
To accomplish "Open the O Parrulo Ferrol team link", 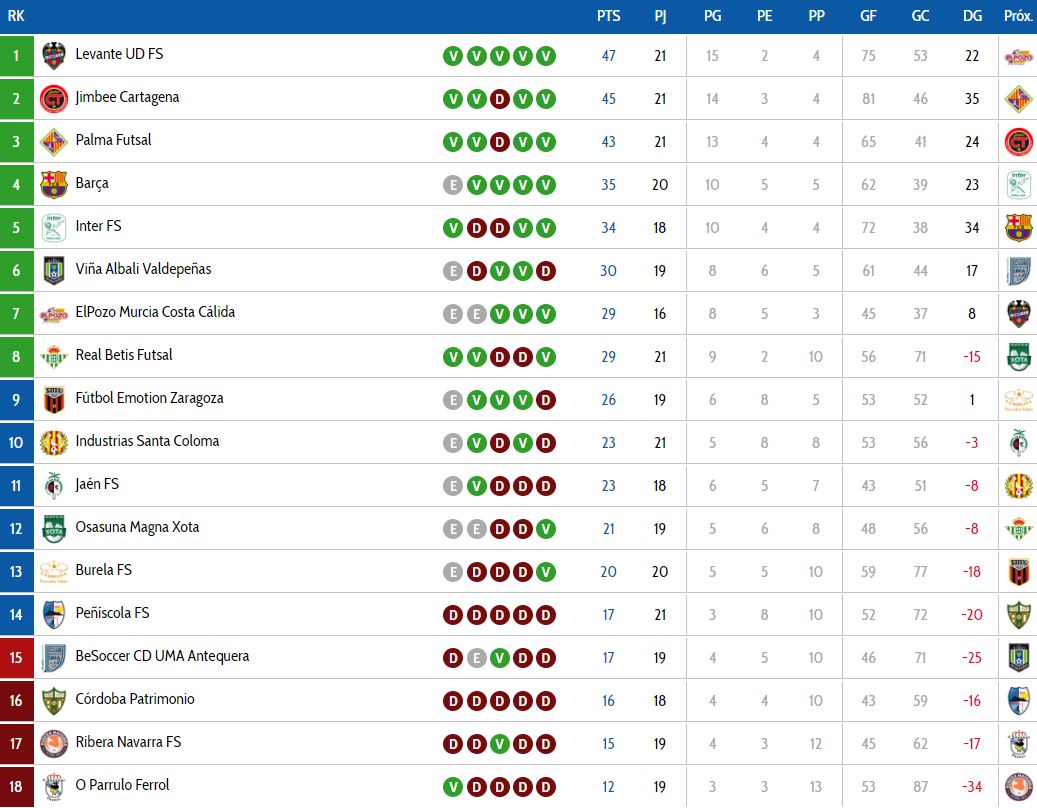I will 122,785.
